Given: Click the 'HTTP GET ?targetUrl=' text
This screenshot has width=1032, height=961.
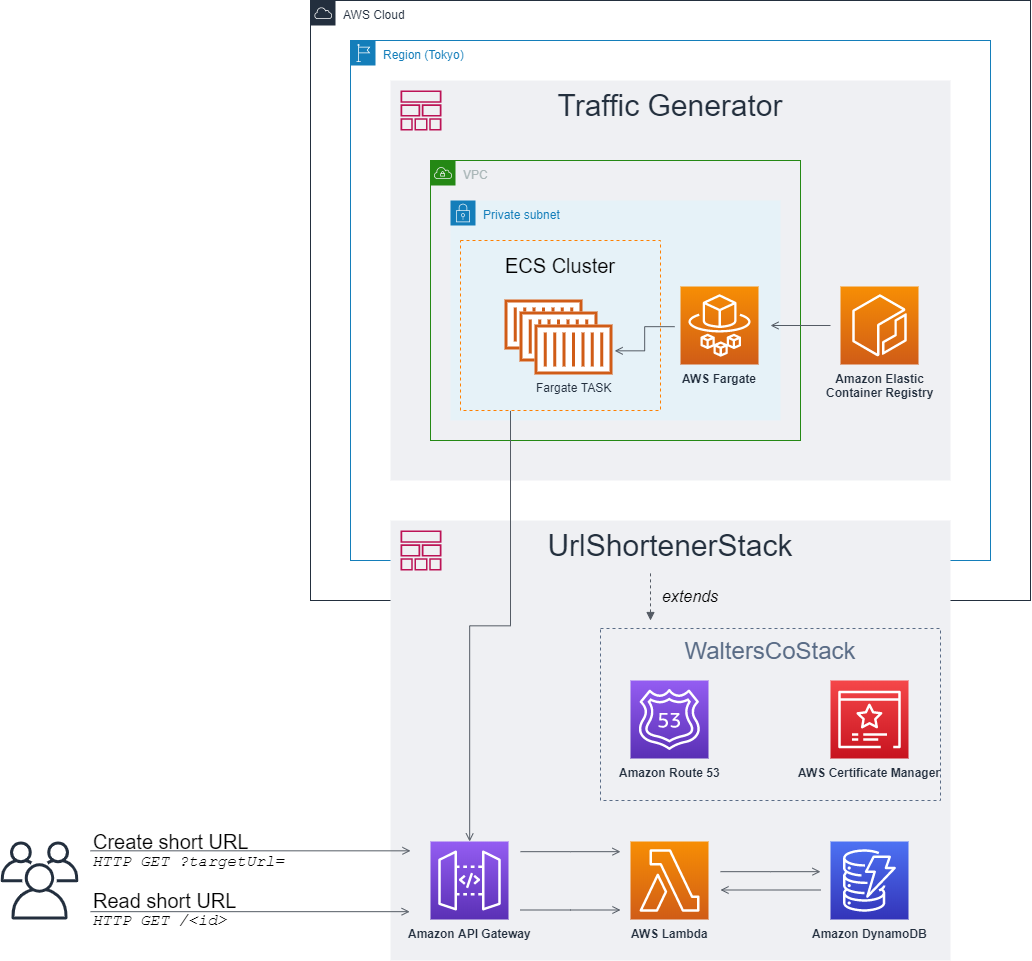Looking at the screenshot, I should coord(188,861).
